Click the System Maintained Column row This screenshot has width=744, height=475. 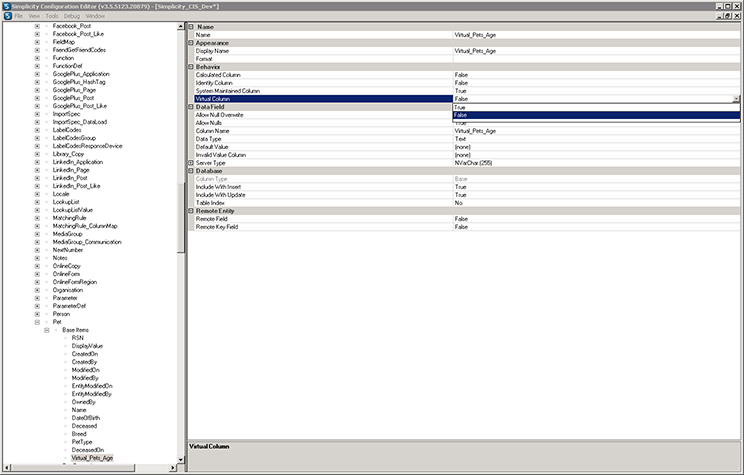(x=466, y=91)
